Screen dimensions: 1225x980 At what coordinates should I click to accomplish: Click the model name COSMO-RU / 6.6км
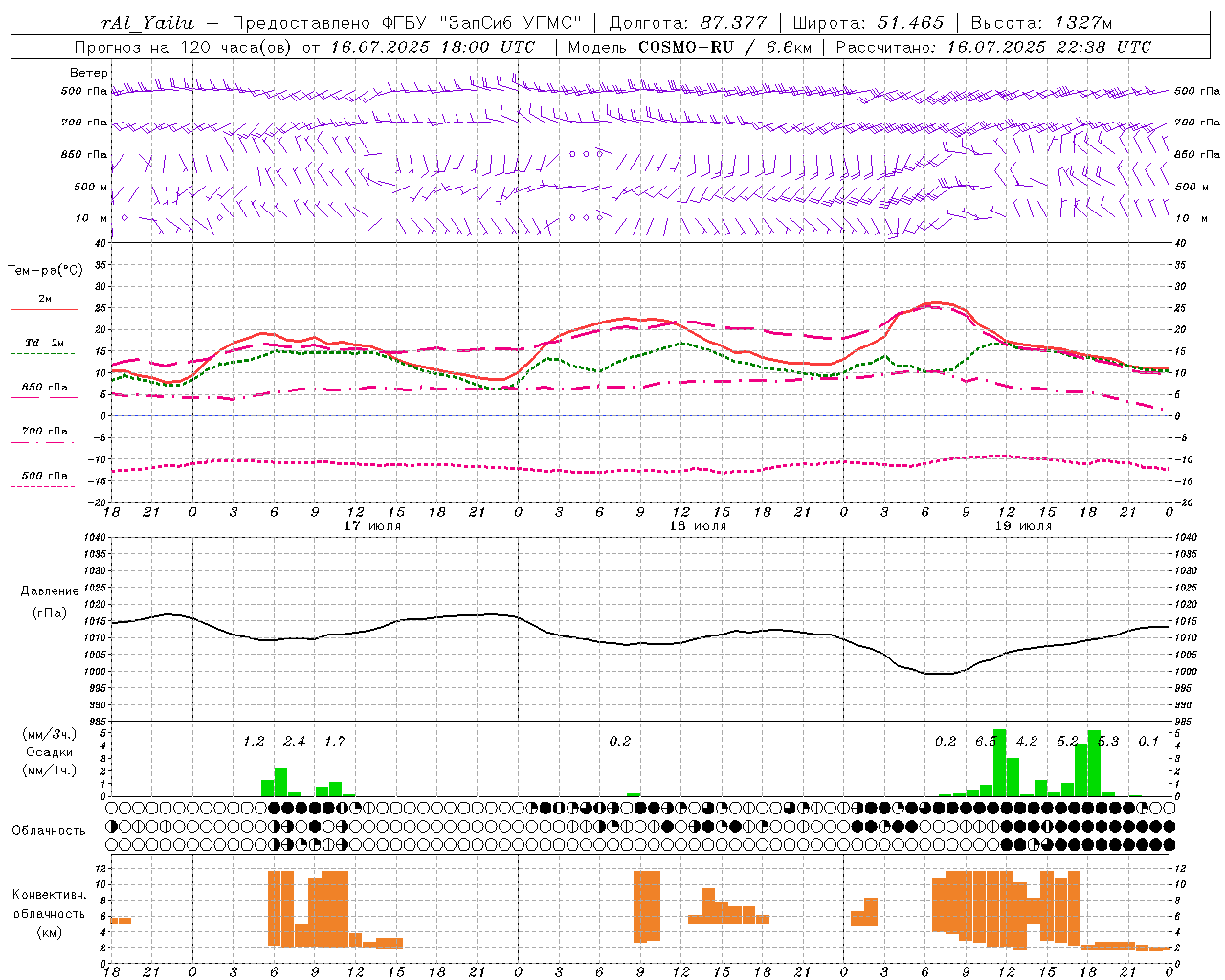724,47
